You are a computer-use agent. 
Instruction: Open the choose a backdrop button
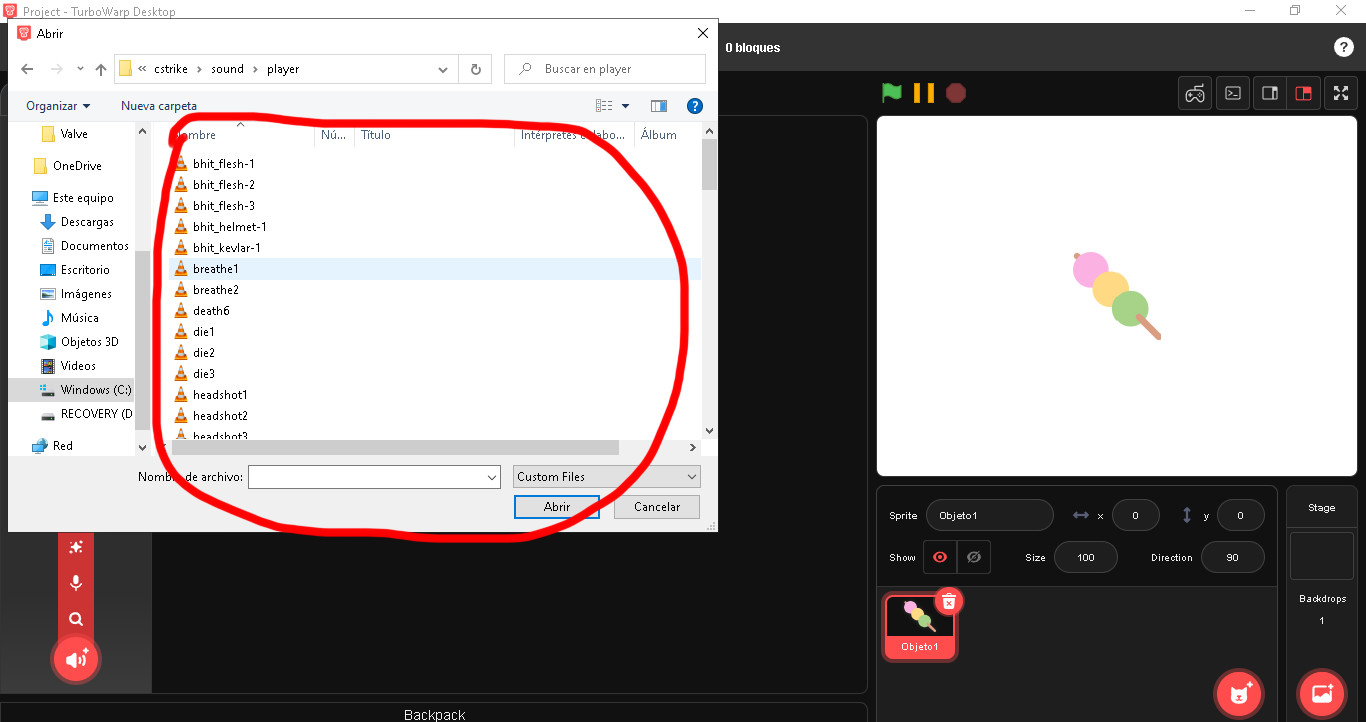1322,693
